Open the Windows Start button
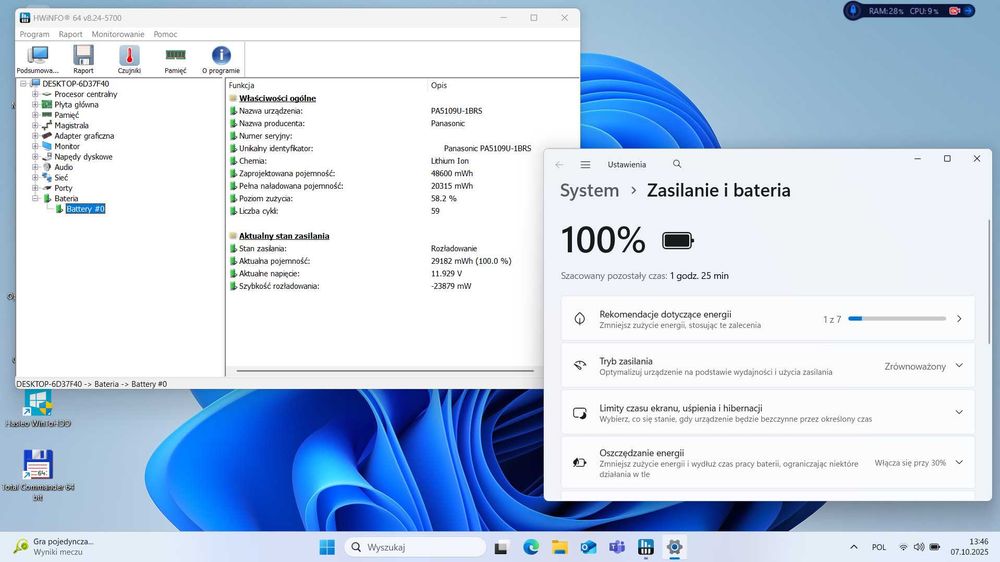The height and width of the screenshot is (562, 1000). pyautogui.click(x=327, y=547)
